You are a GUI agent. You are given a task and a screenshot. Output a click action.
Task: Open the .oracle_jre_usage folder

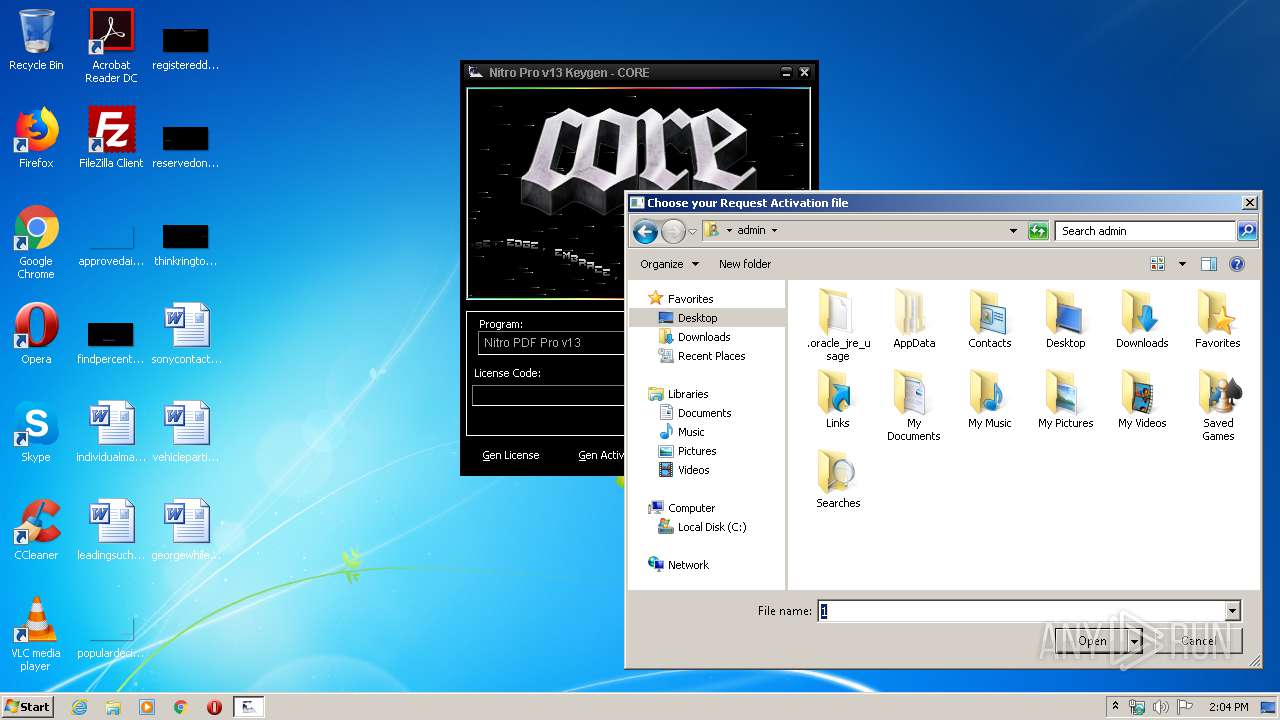(838, 325)
